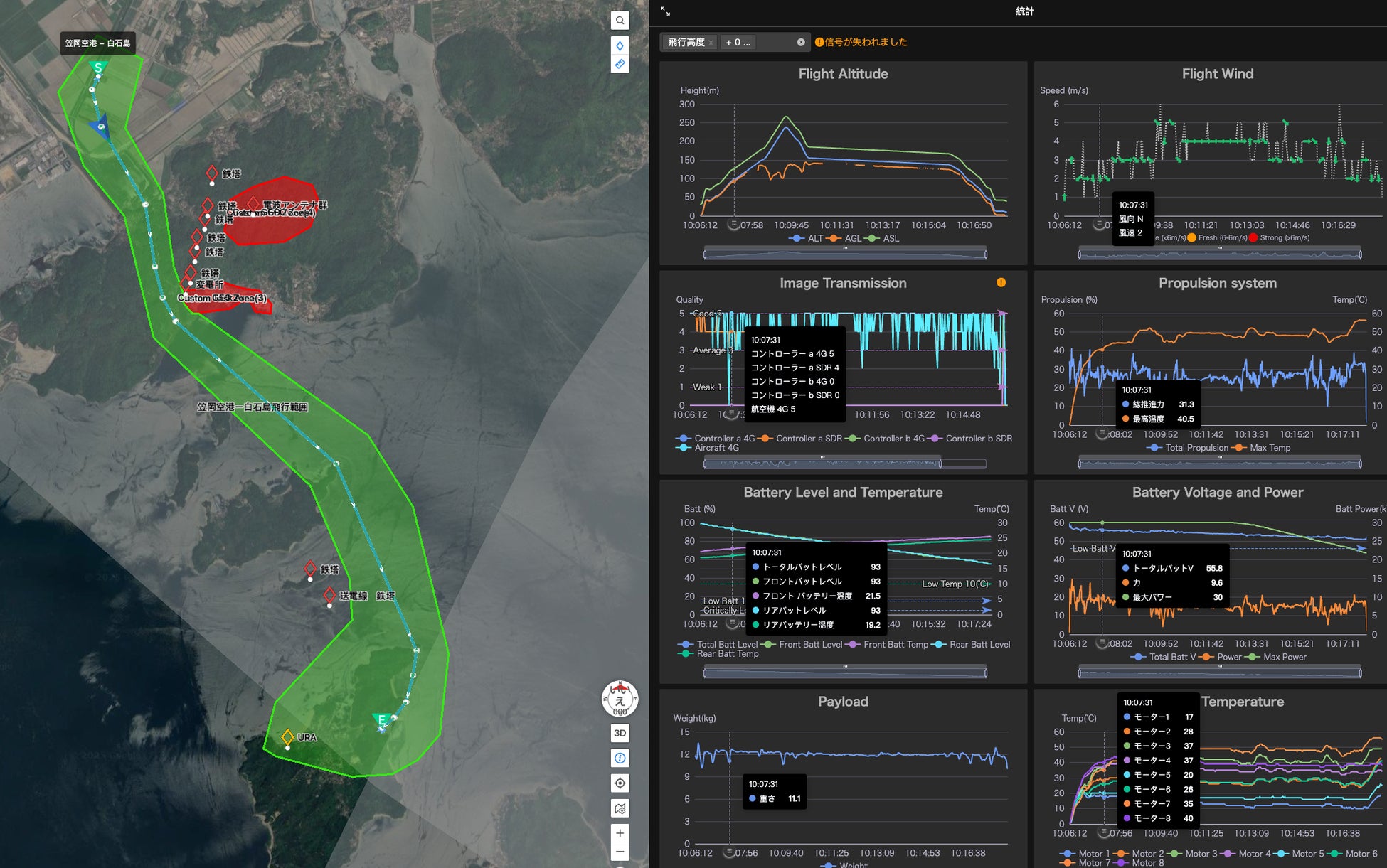Clear all filters in the selector

(801, 42)
